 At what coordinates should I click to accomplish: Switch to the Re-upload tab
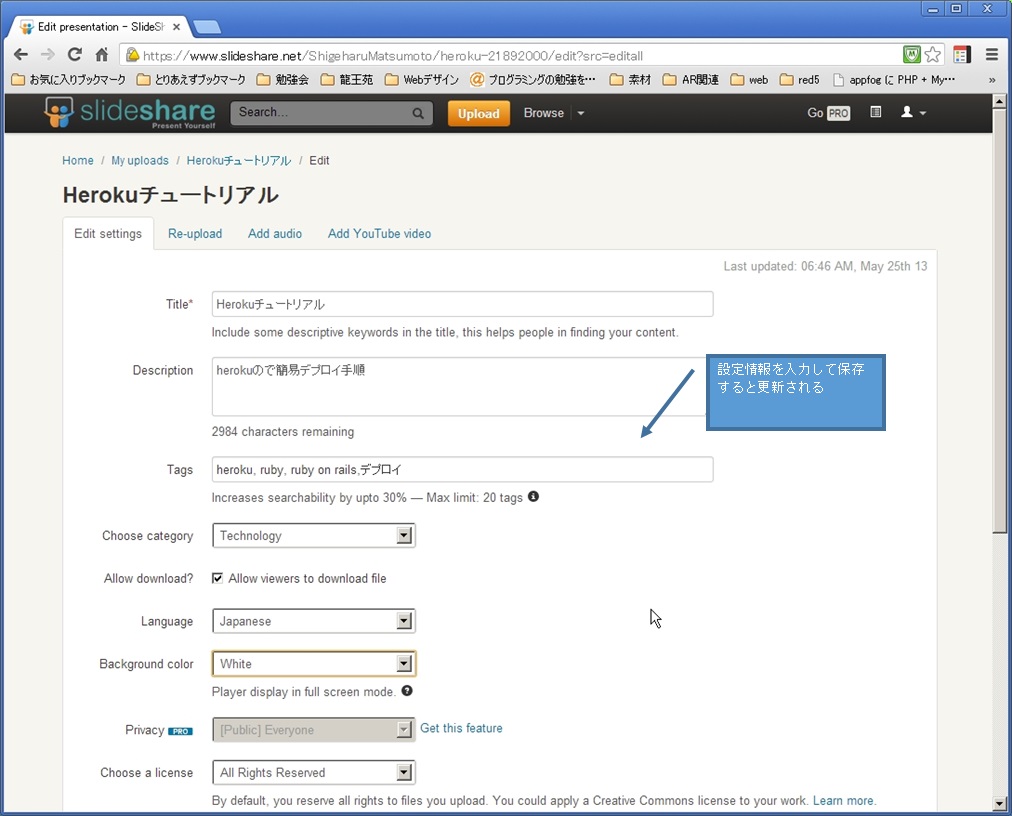[195, 234]
